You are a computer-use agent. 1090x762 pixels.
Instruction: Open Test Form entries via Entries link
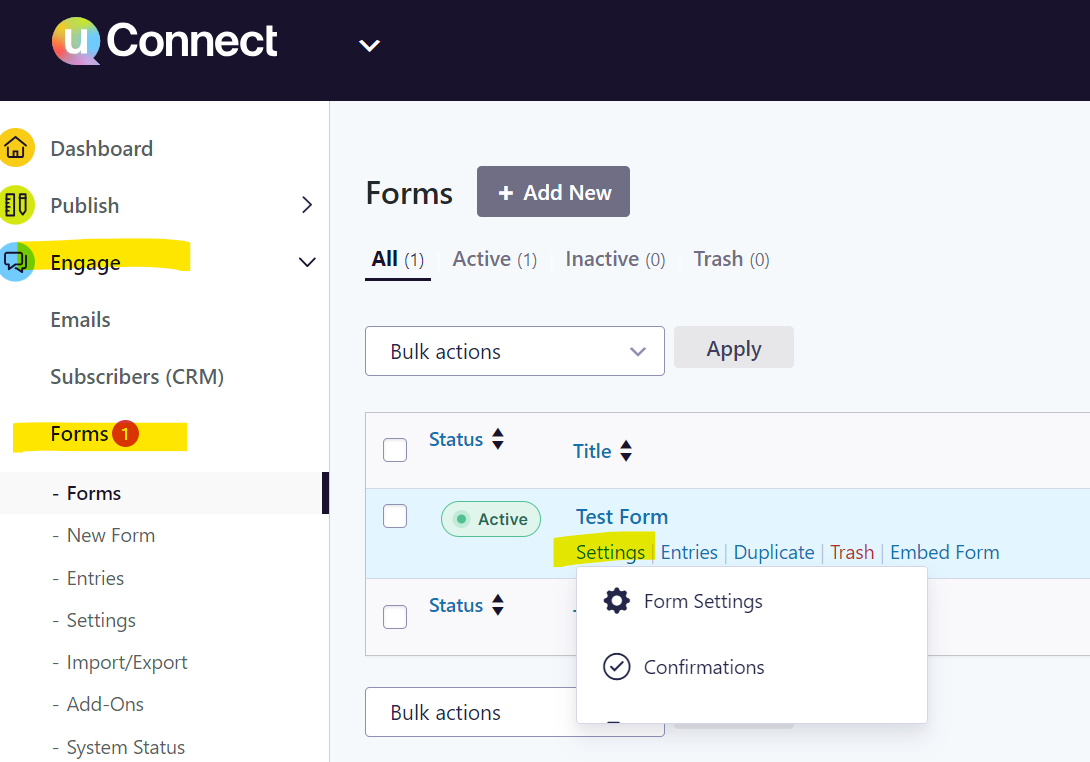(689, 551)
